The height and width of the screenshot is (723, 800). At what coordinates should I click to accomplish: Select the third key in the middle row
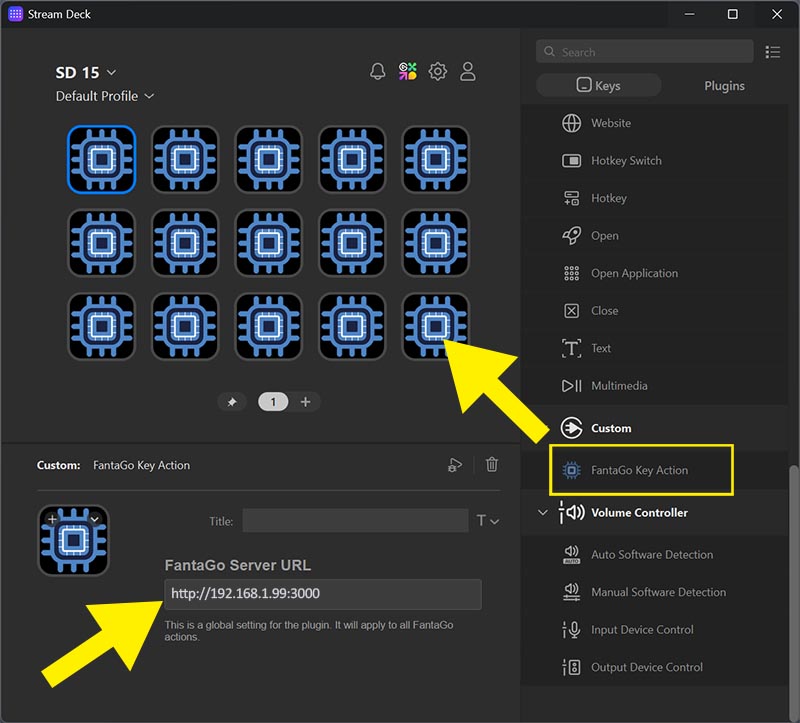coord(268,243)
